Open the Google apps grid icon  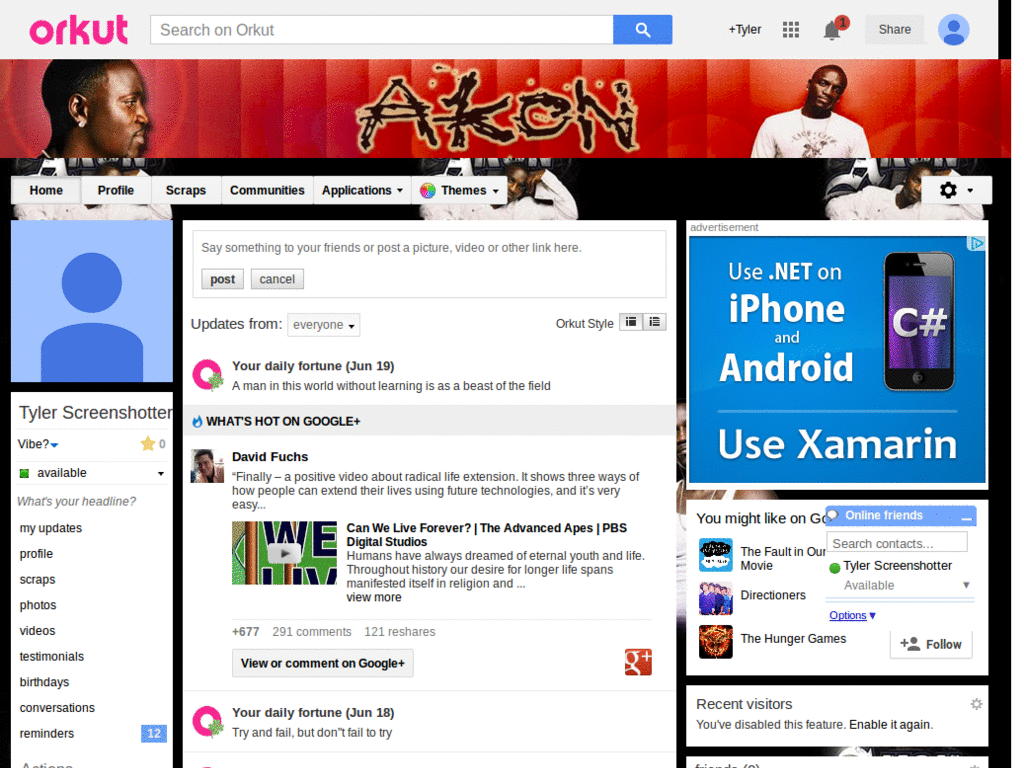click(x=790, y=29)
